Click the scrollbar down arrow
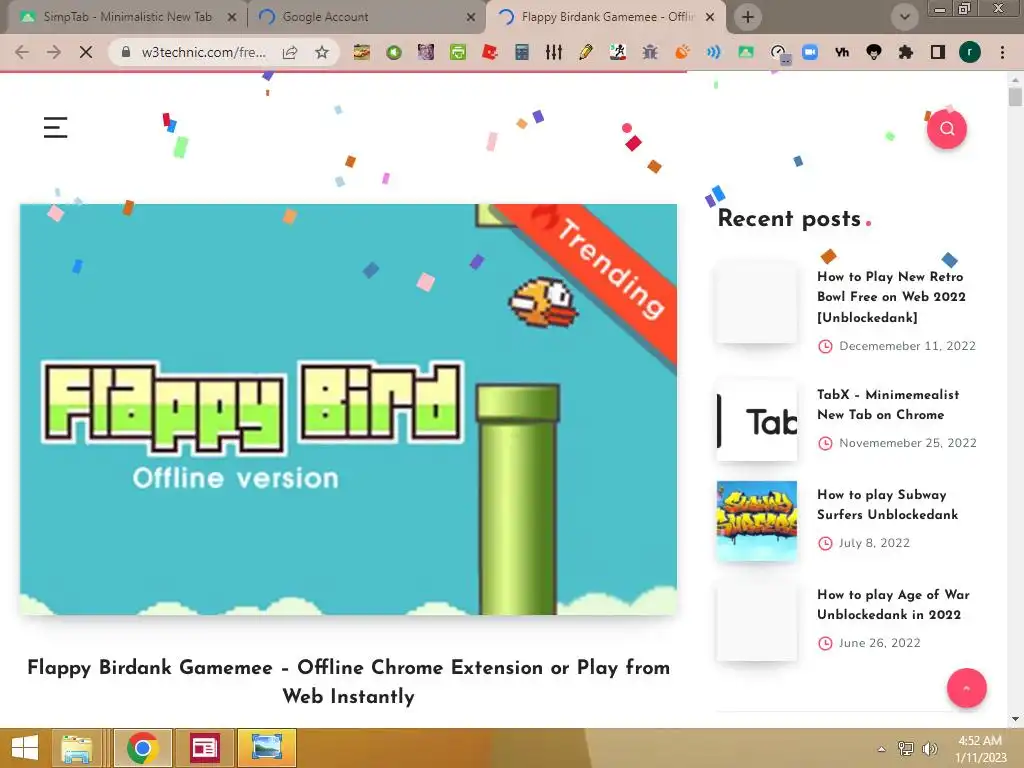The width and height of the screenshot is (1024, 768). pos(1014,719)
